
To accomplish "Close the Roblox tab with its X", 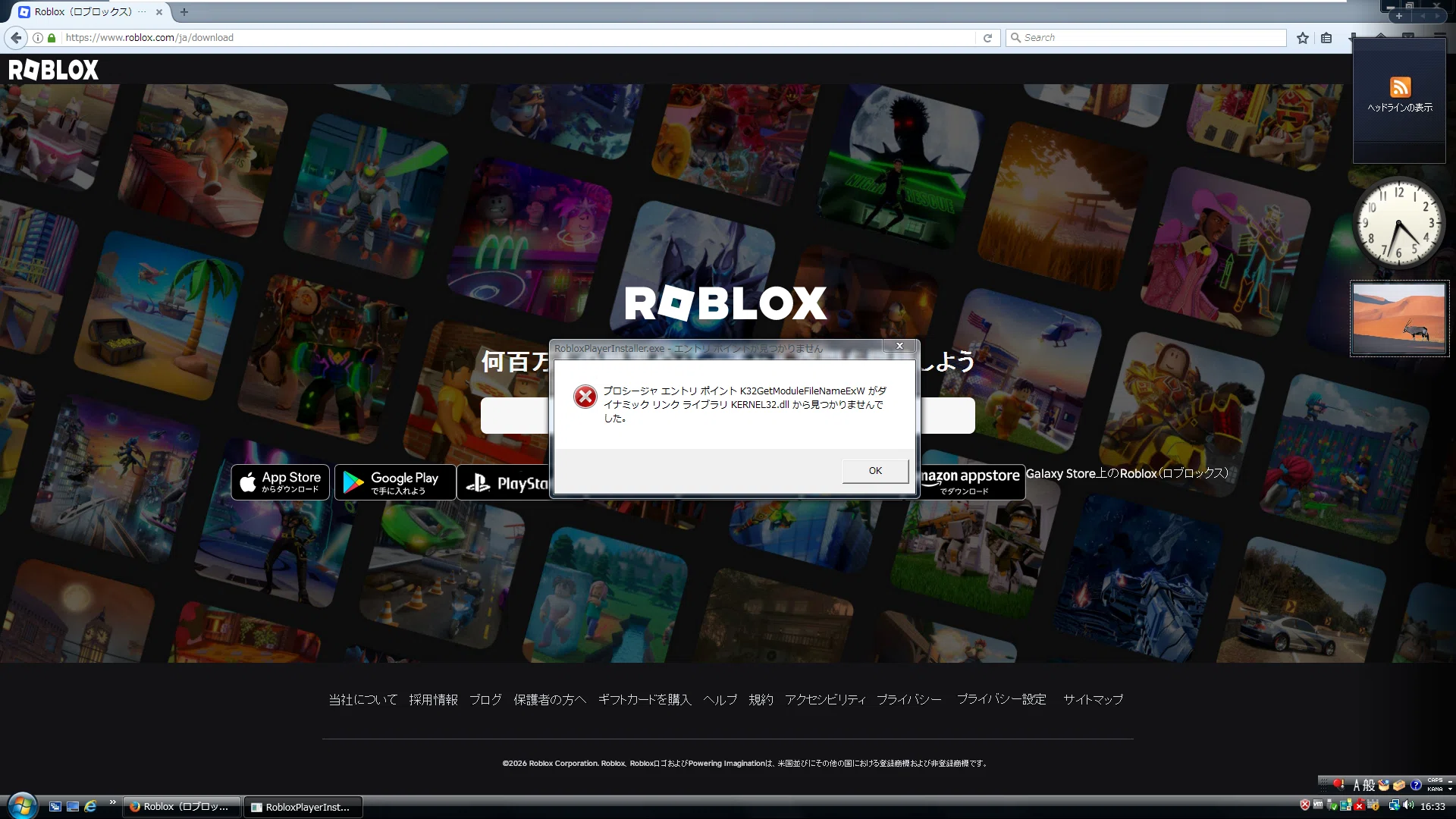I will (x=159, y=11).
